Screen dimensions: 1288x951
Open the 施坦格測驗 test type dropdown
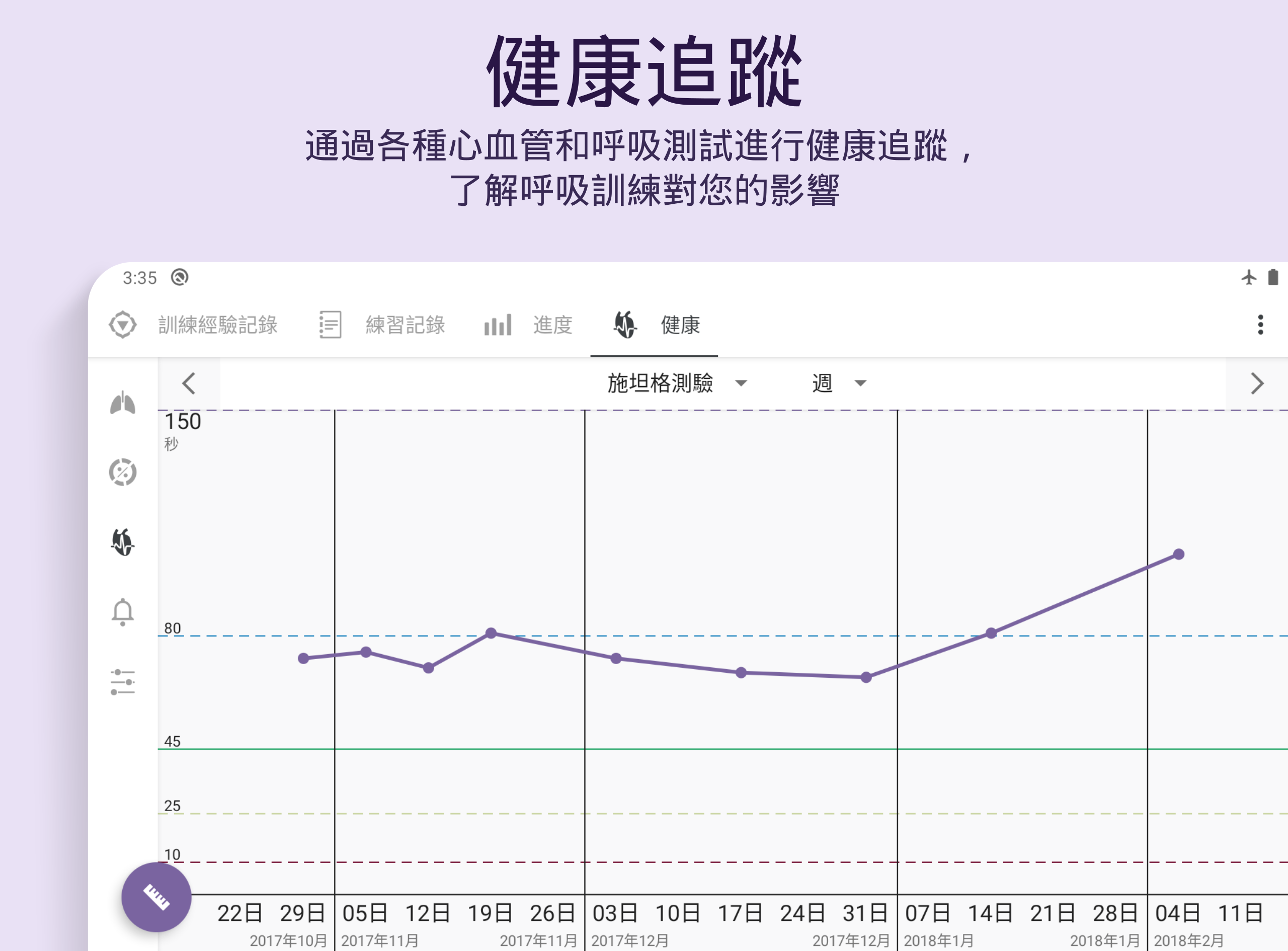coord(677,383)
